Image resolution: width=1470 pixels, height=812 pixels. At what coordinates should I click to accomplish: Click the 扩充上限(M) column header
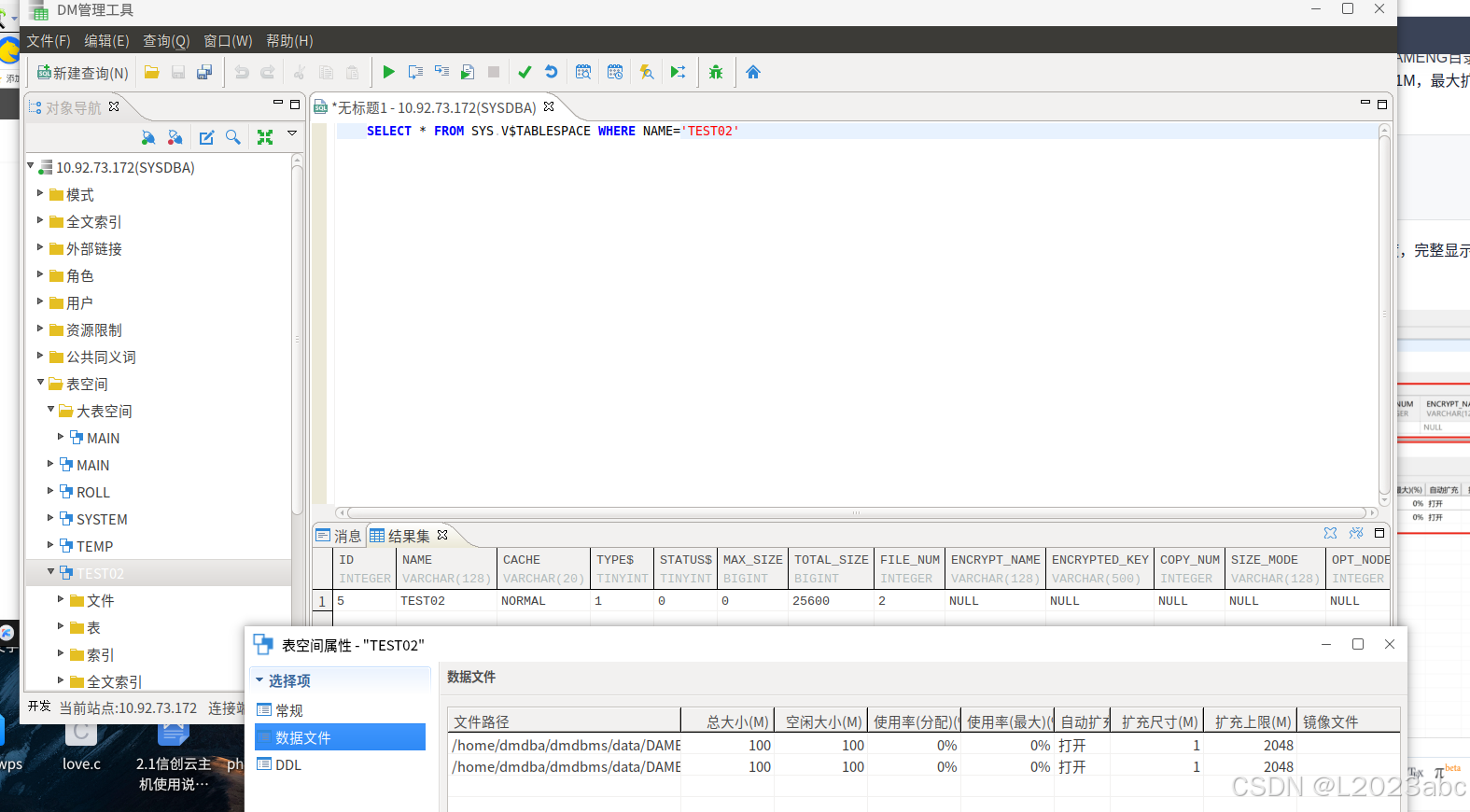1251,721
